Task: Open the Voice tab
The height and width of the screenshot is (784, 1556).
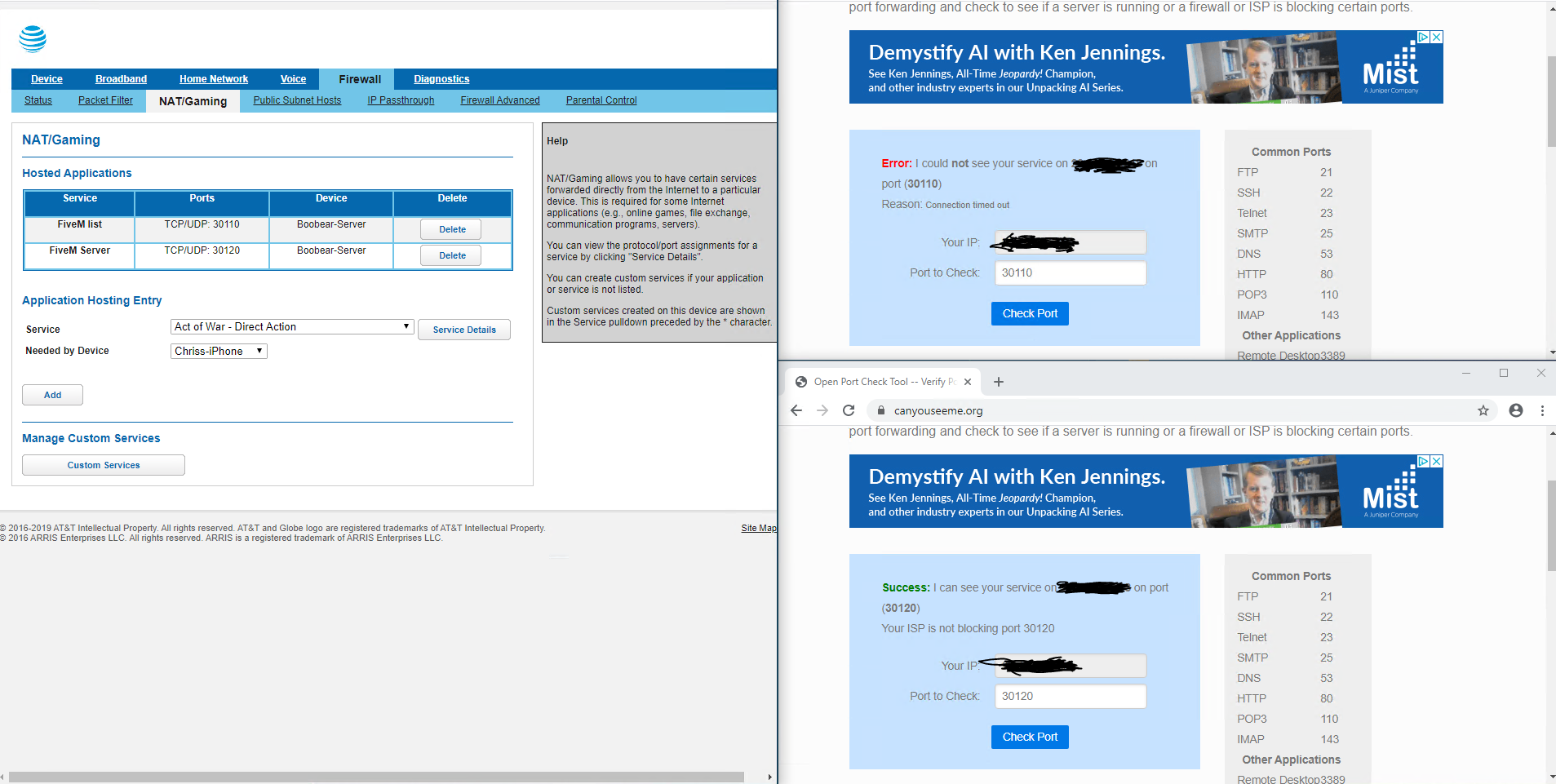Action: (x=293, y=79)
